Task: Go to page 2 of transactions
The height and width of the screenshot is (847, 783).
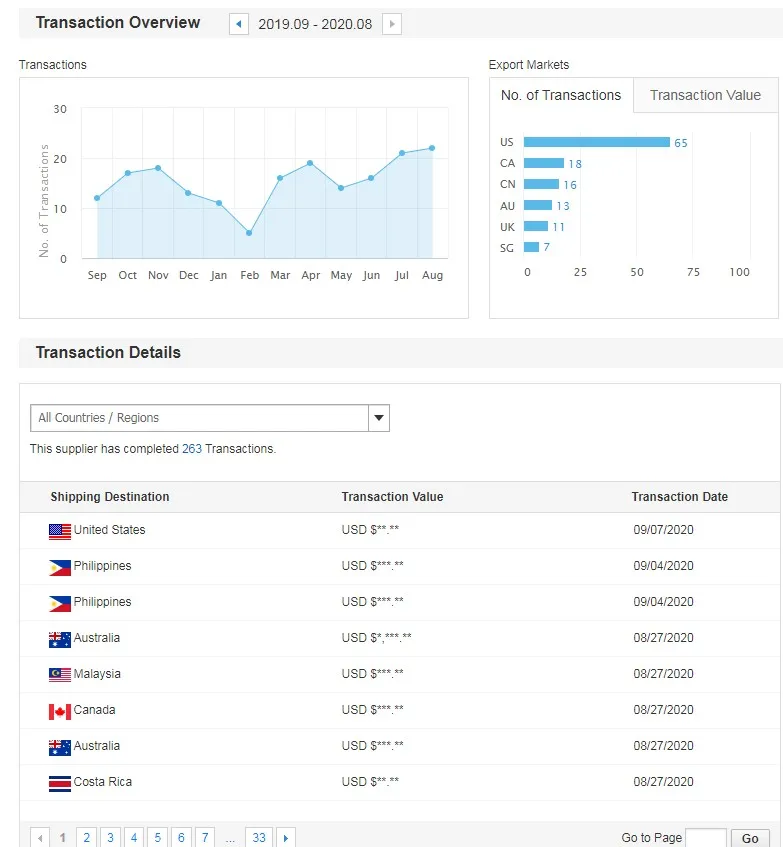Action: (x=87, y=838)
